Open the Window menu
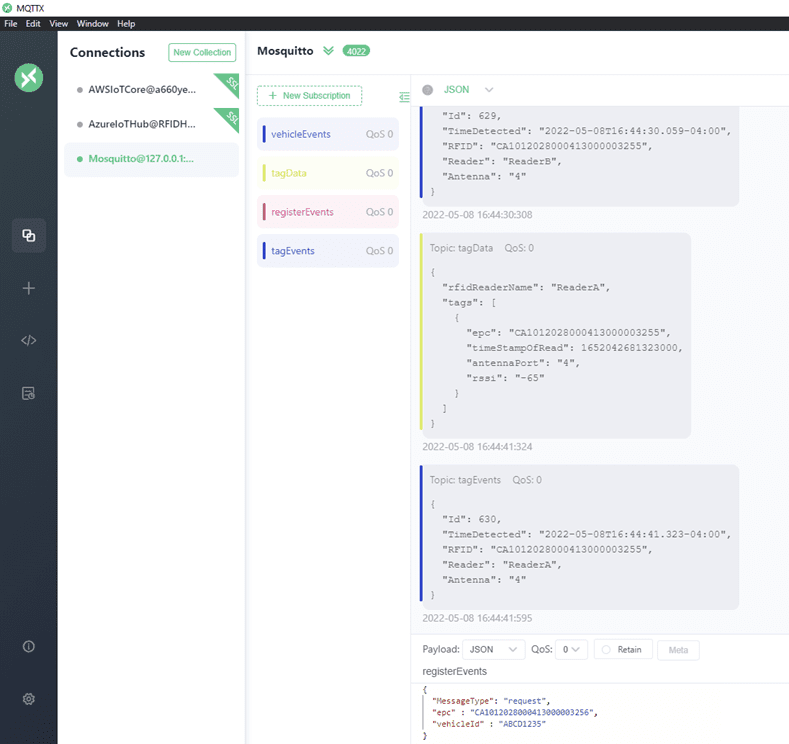The image size is (789, 744). 93,24
